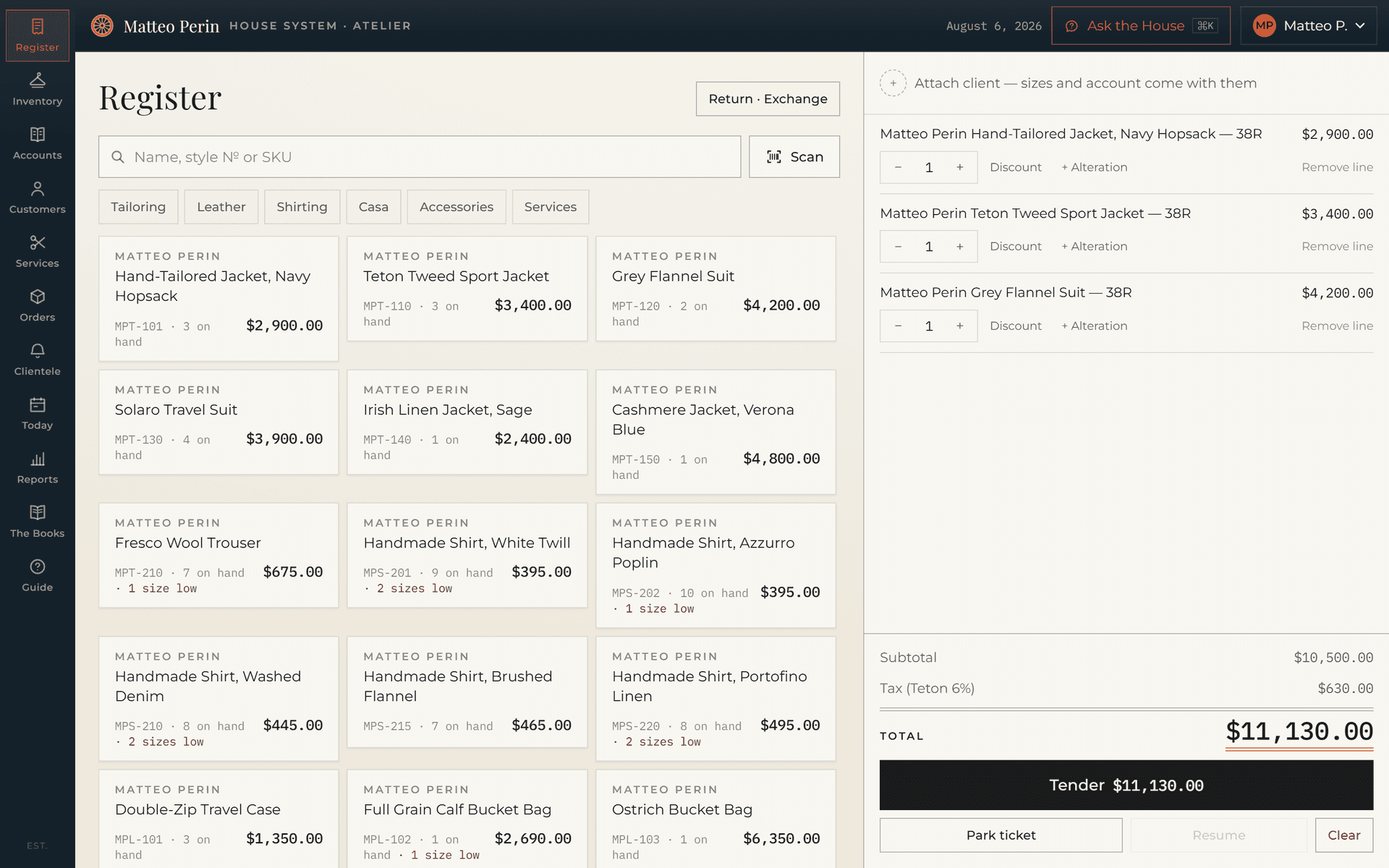Add Fresco Wool Trouser product card
Viewport: 1389px width, 868px height.
click(218, 556)
